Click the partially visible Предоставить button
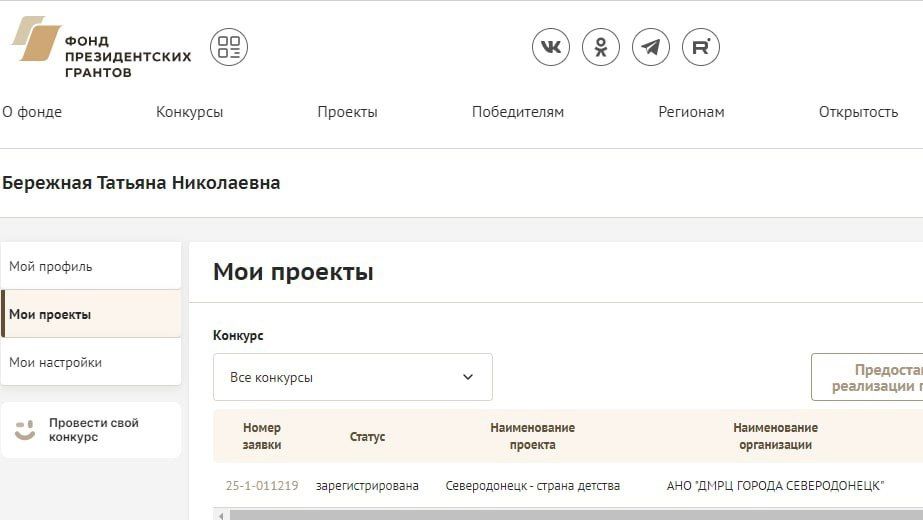This screenshot has height=520, width=923. pyautogui.click(x=867, y=377)
